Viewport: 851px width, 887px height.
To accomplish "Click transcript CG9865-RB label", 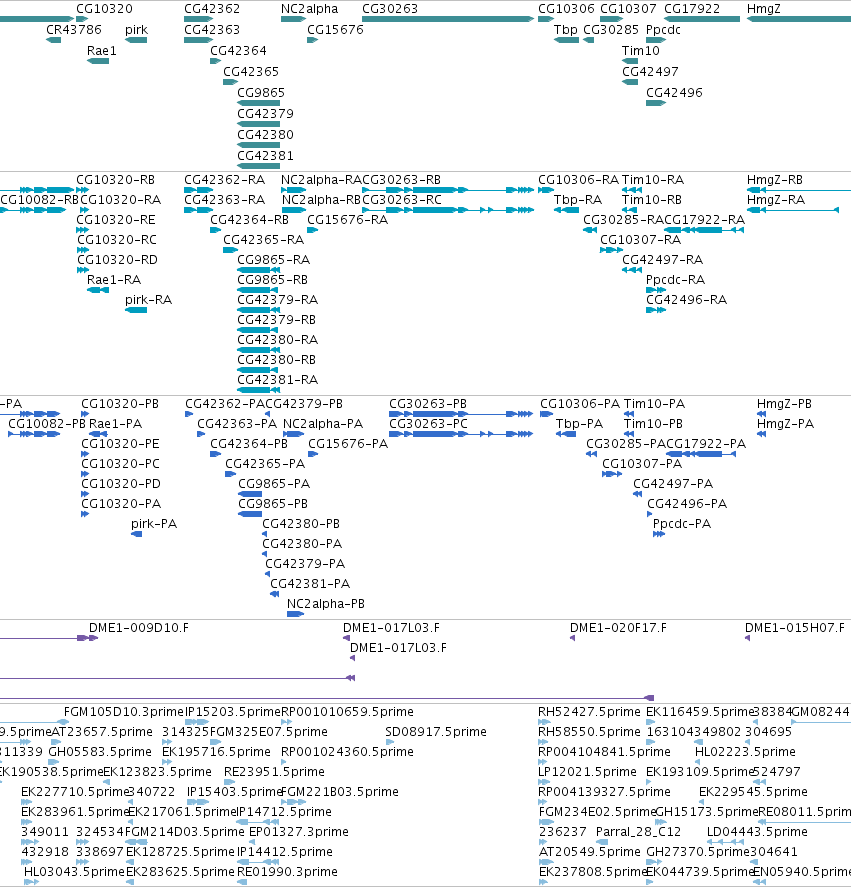I will point(272,279).
